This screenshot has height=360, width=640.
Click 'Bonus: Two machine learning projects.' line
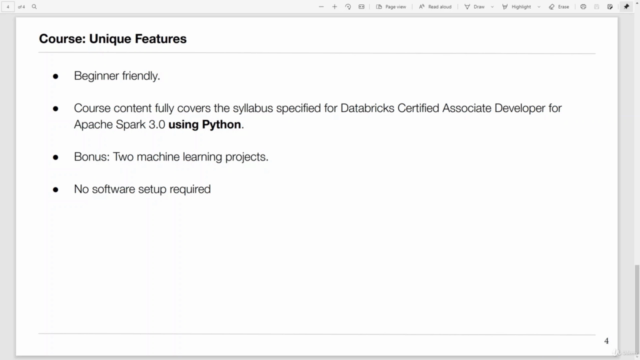[x=171, y=157]
